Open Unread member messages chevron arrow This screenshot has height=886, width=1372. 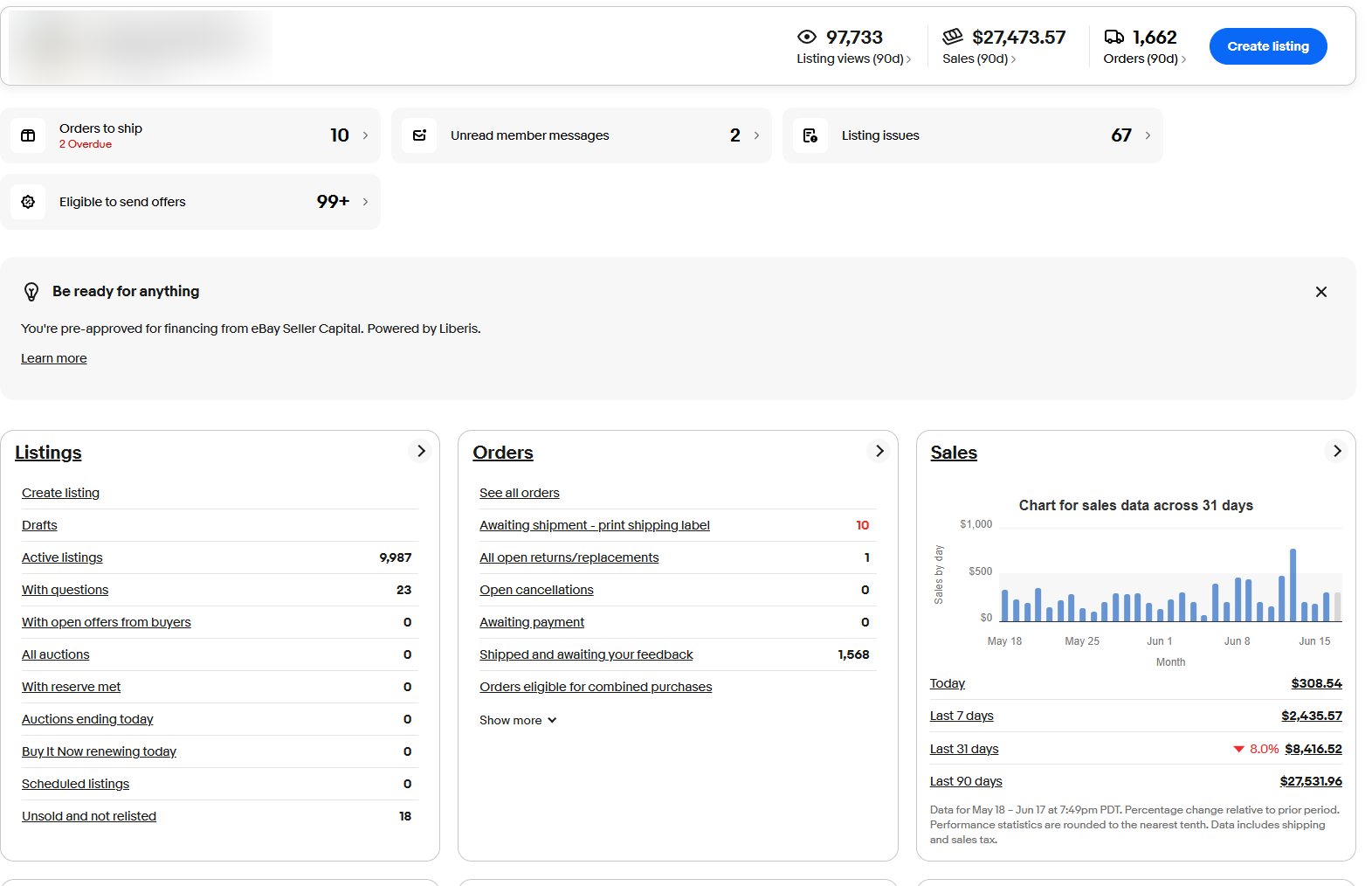[x=756, y=135]
